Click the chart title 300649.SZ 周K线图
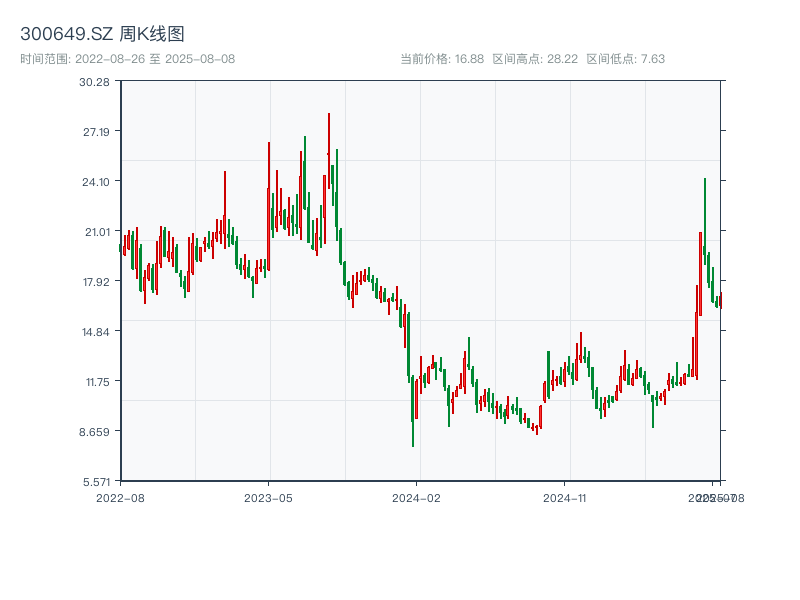This screenshot has width=800, height=600. (102, 34)
